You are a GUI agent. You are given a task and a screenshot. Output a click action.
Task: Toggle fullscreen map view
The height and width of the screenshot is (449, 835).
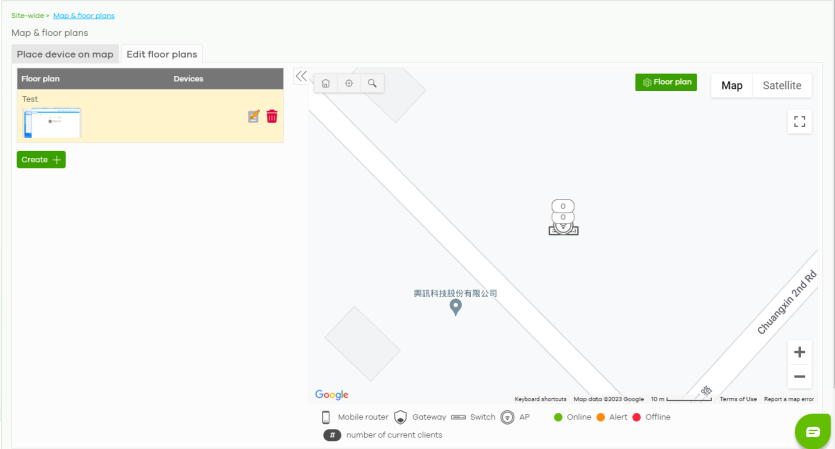click(x=799, y=122)
